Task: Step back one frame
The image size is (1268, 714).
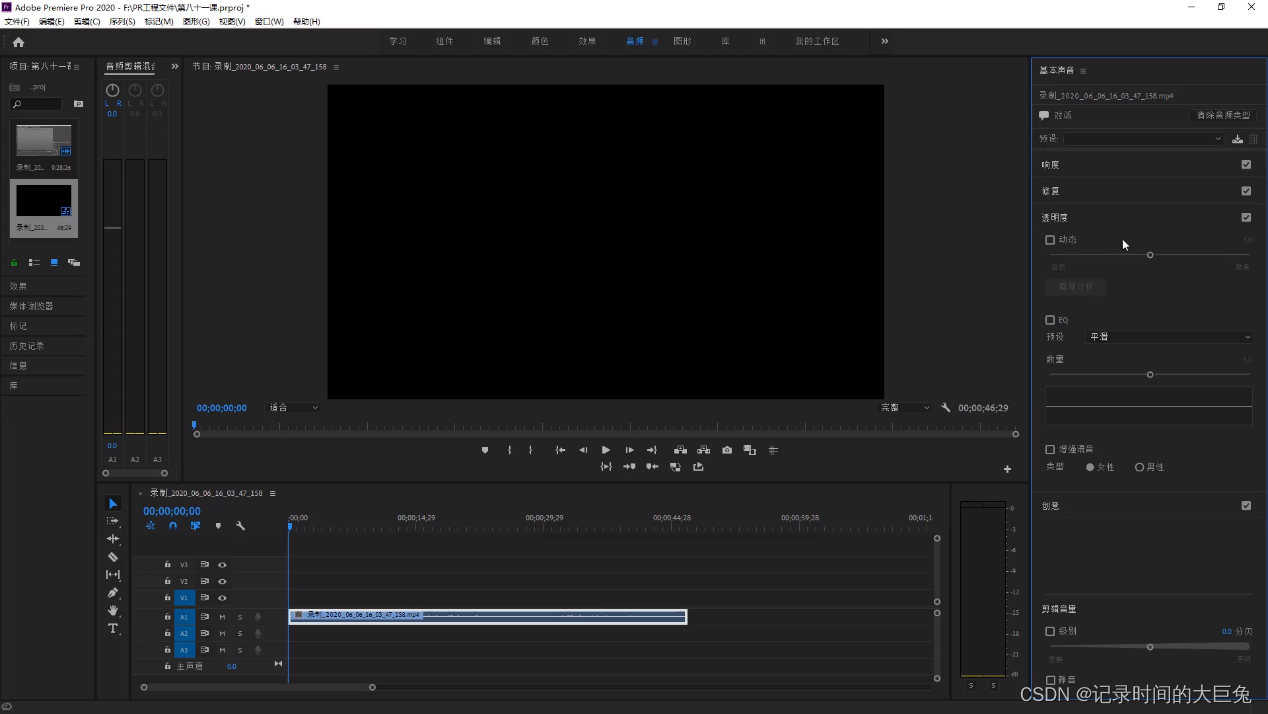Action: click(x=583, y=450)
